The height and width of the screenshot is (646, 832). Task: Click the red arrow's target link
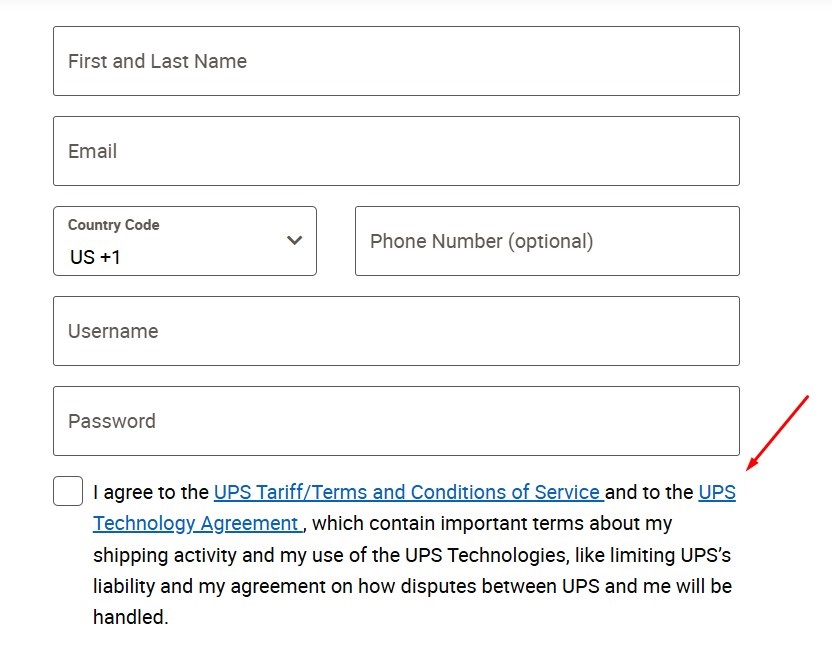(x=716, y=492)
